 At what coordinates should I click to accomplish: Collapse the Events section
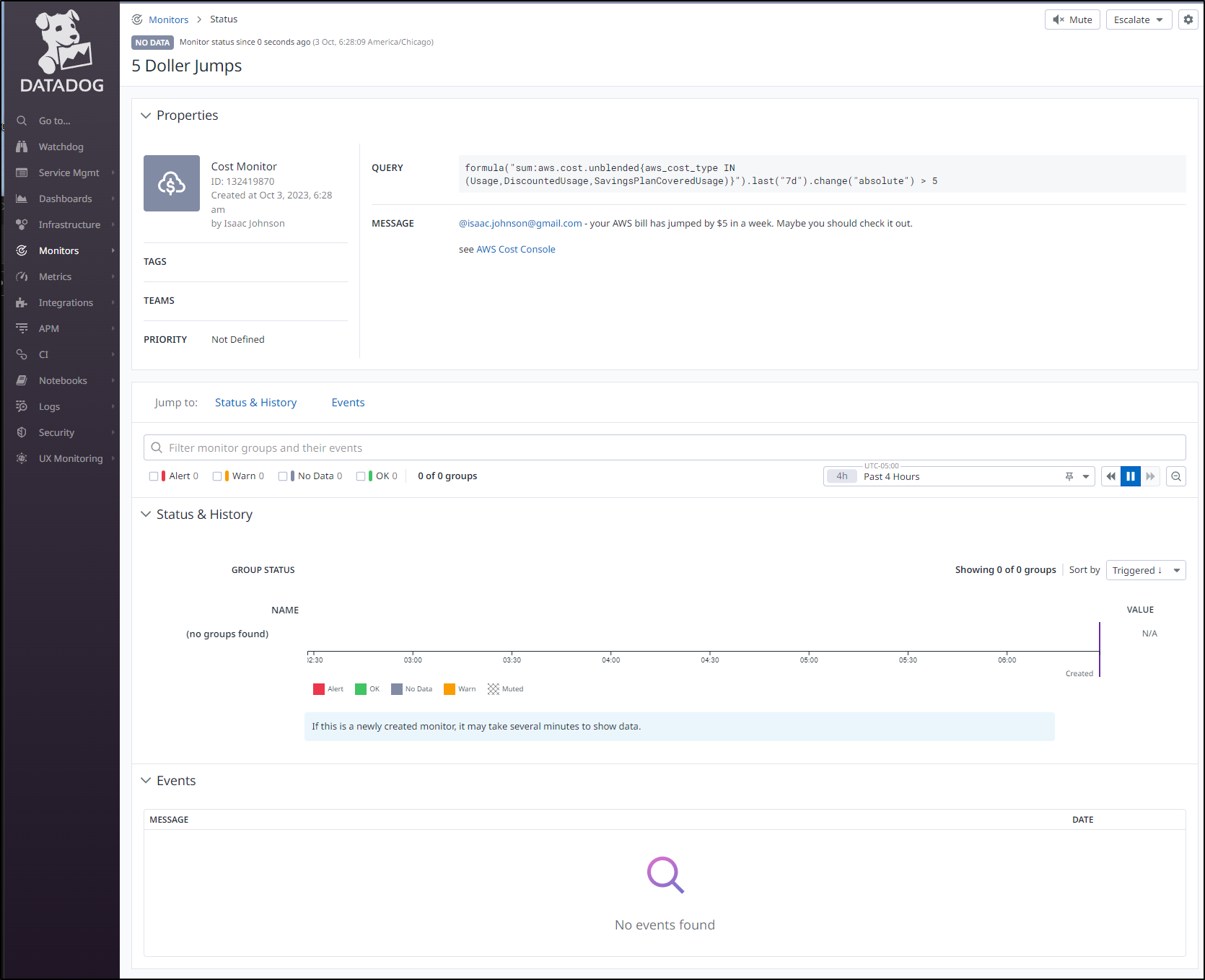(146, 781)
